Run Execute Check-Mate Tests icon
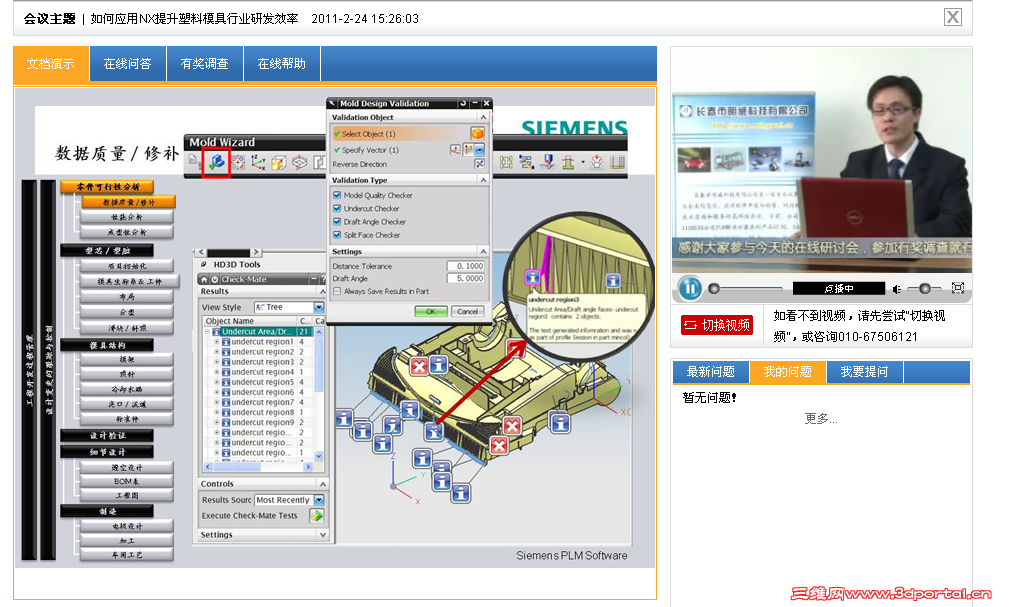Viewport: 1011px width, 607px height. pos(316,515)
